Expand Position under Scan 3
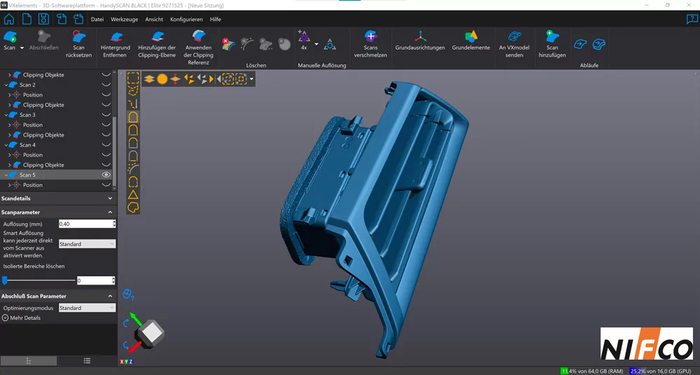The image size is (700, 375). (10, 125)
